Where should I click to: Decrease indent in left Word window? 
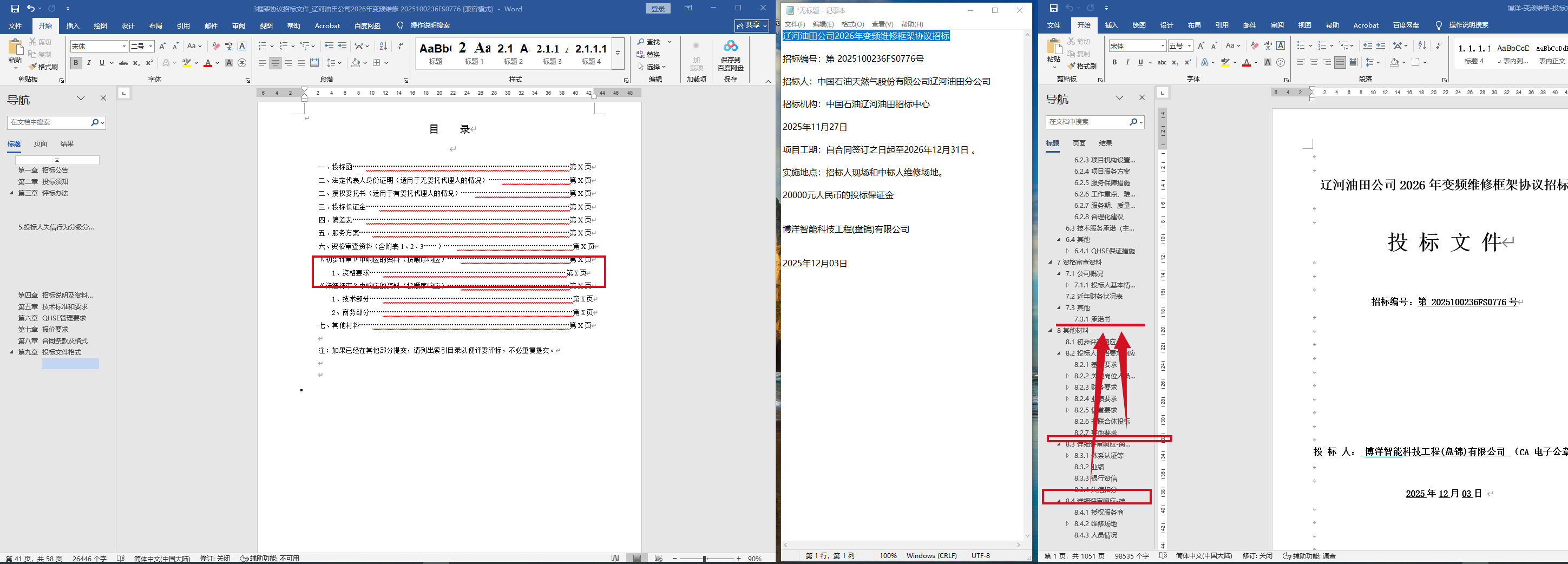[329, 46]
